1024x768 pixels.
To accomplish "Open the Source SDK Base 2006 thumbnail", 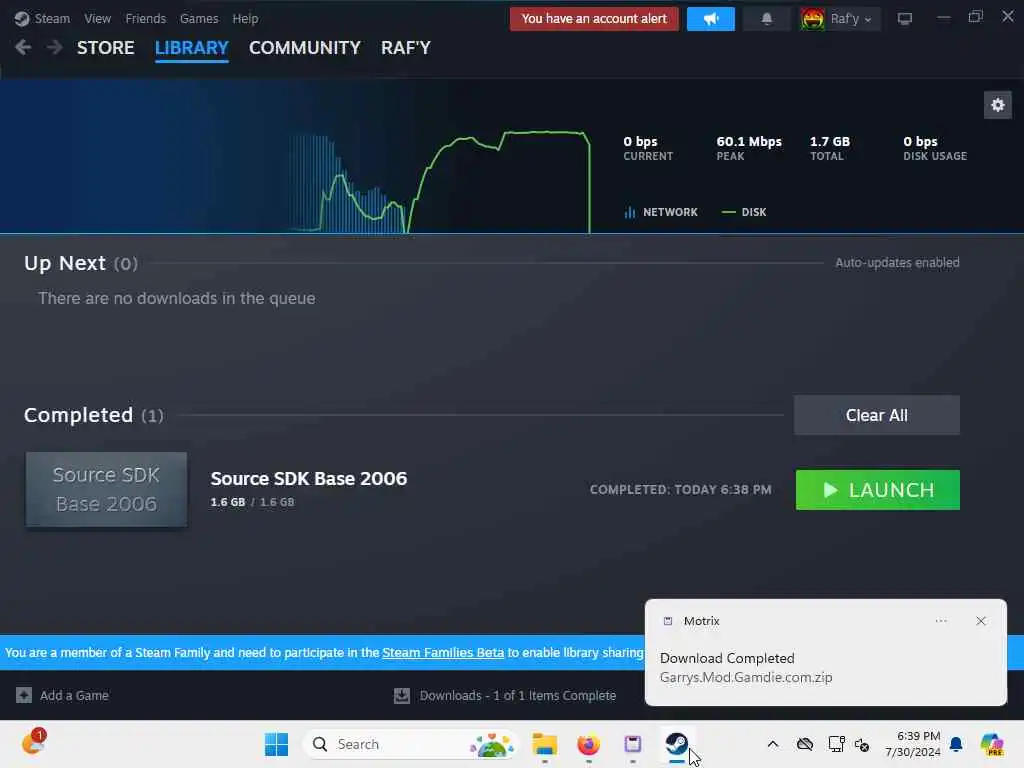I will click(x=106, y=489).
